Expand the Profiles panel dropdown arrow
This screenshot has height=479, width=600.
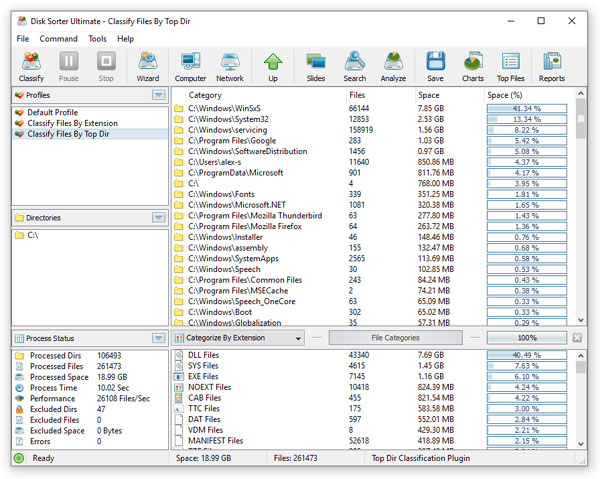tap(158, 95)
